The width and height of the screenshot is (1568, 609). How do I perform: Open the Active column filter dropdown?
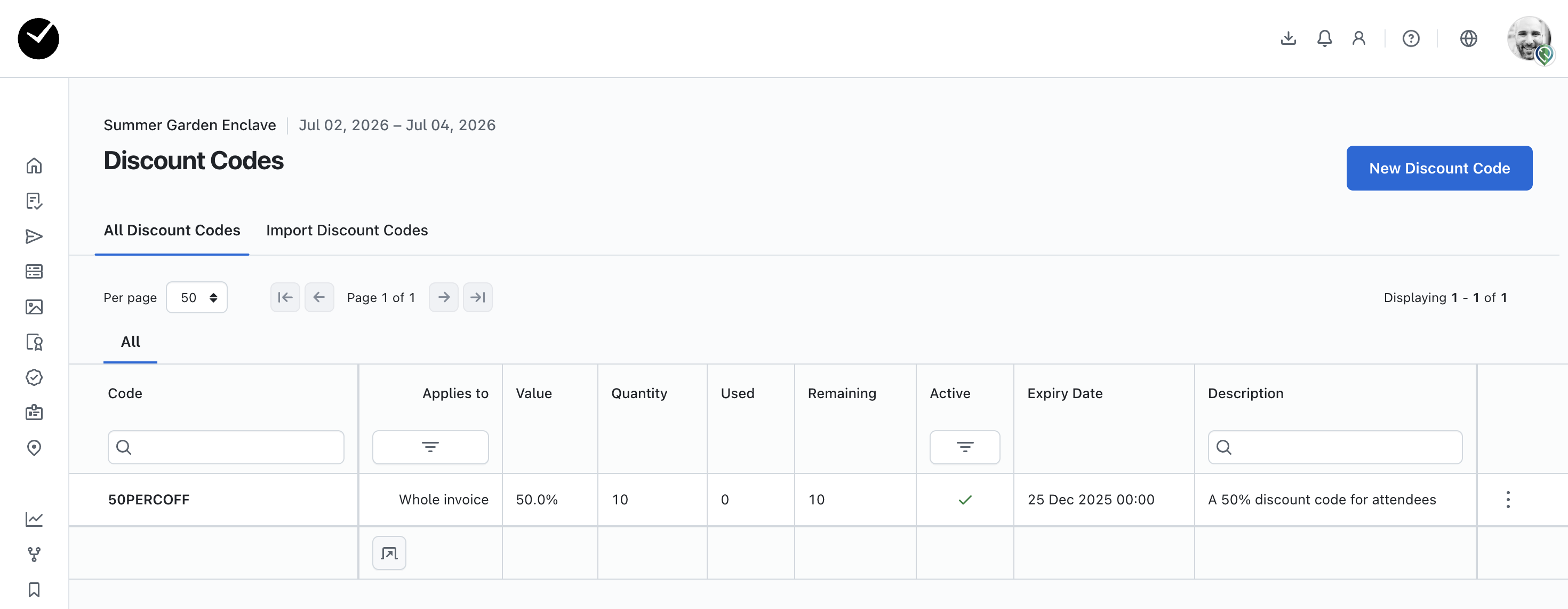[964, 447]
